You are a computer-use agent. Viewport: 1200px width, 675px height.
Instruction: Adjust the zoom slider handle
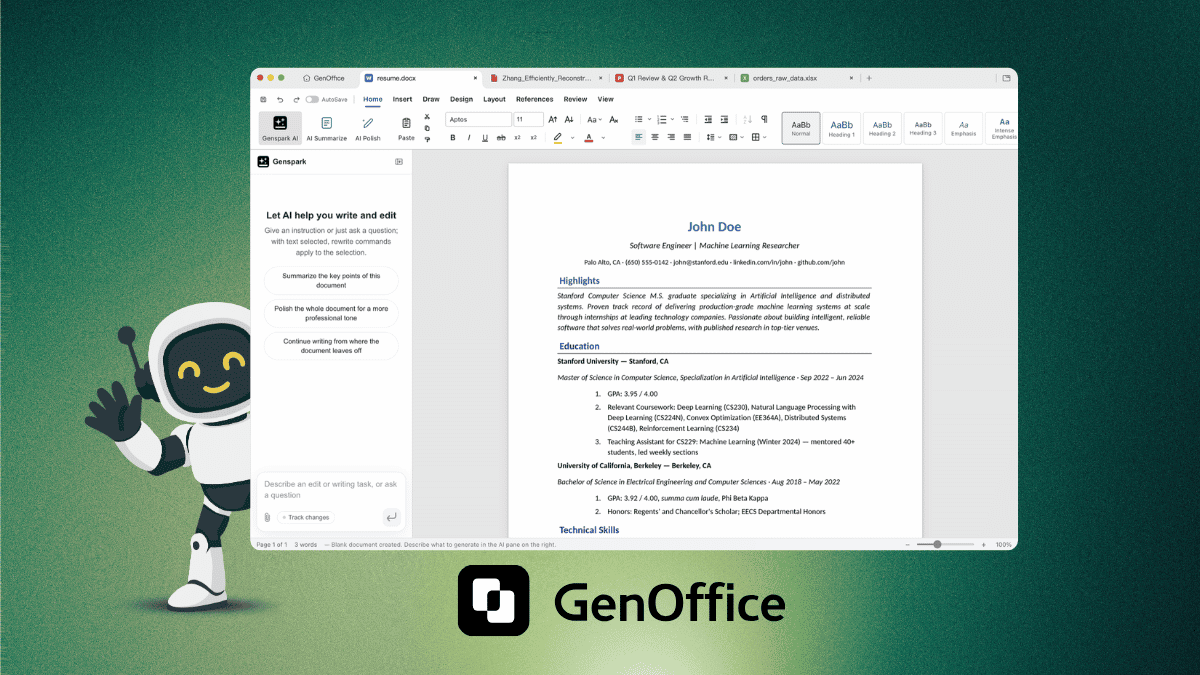[x=937, y=544]
